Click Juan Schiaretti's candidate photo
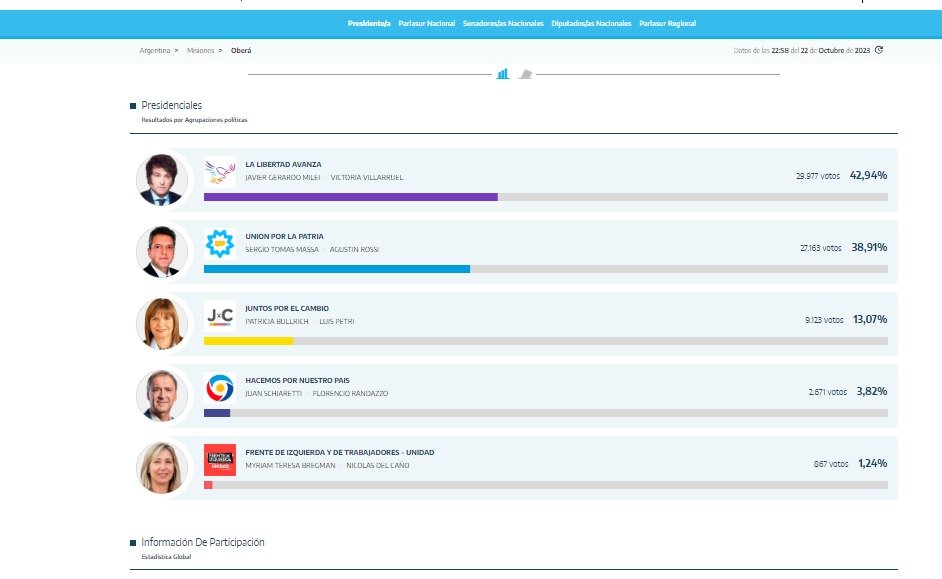The height and width of the screenshot is (579, 942). [x=162, y=396]
